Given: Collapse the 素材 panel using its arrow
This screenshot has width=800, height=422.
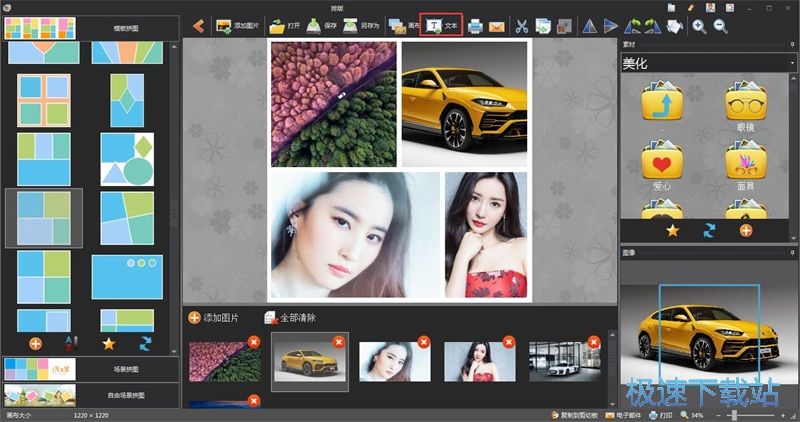Looking at the screenshot, I should coord(791,44).
